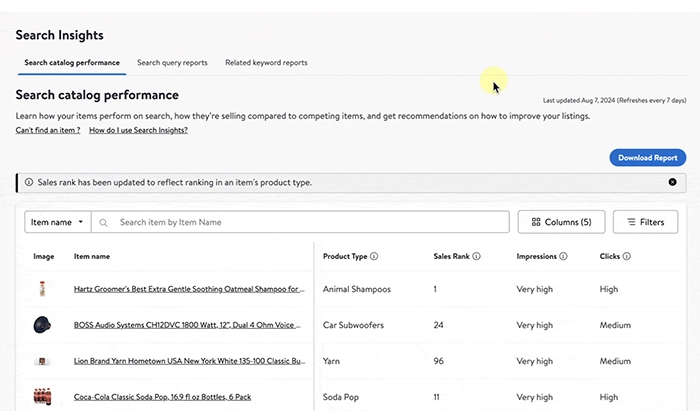
Task: Switch to Search query reports tab
Action: click(172, 63)
